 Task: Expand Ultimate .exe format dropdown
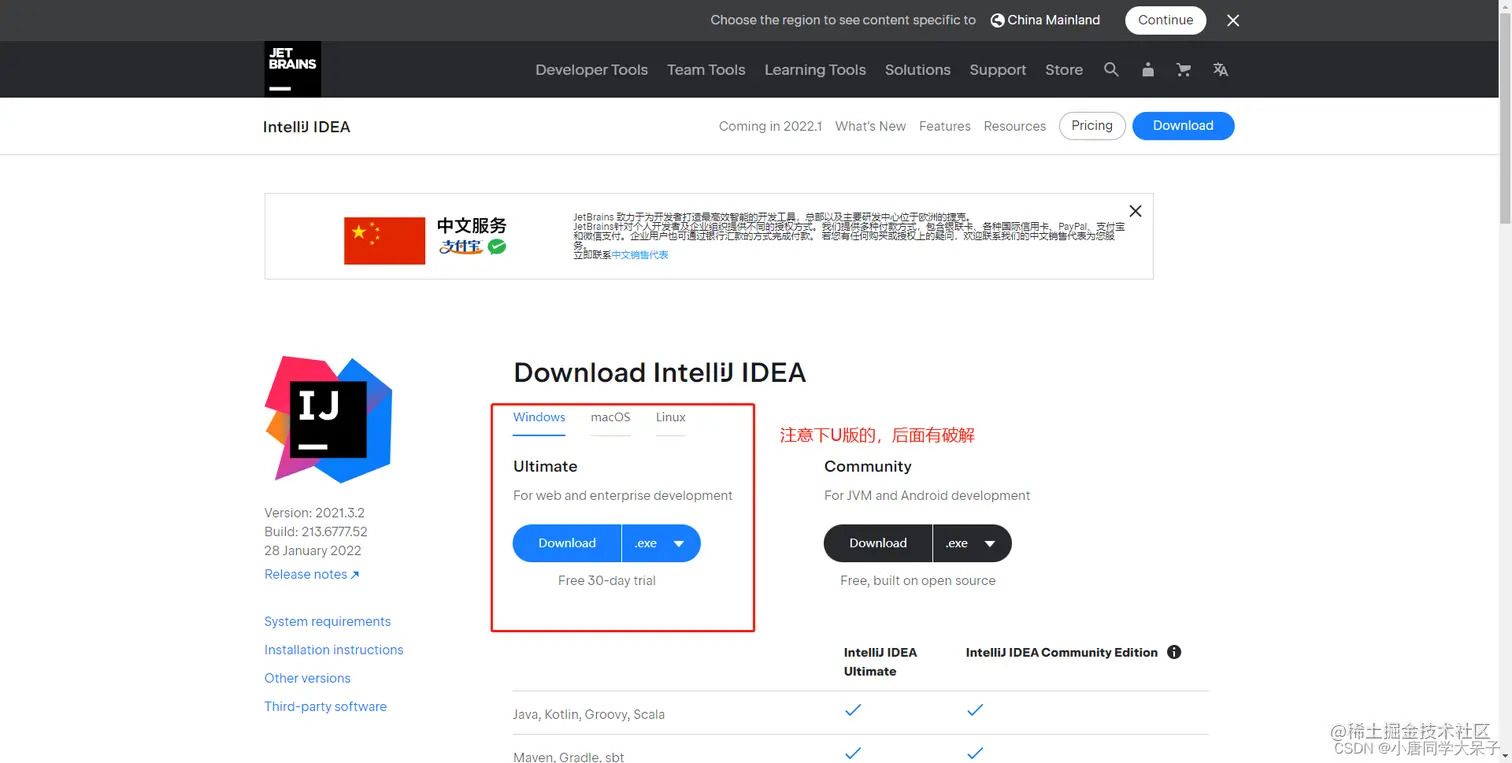pyautogui.click(x=661, y=543)
